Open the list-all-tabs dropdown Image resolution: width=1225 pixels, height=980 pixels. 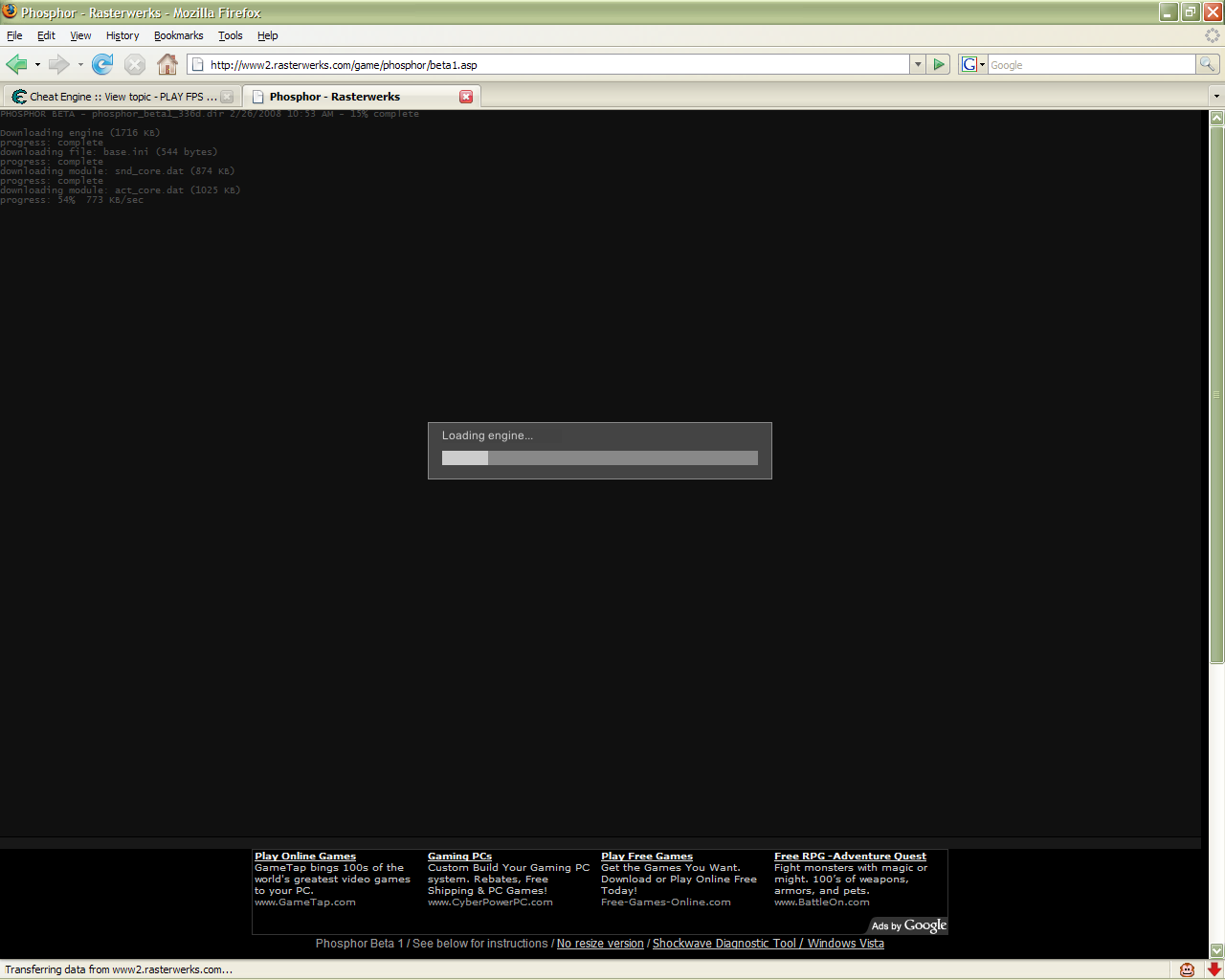[1216, 96]
